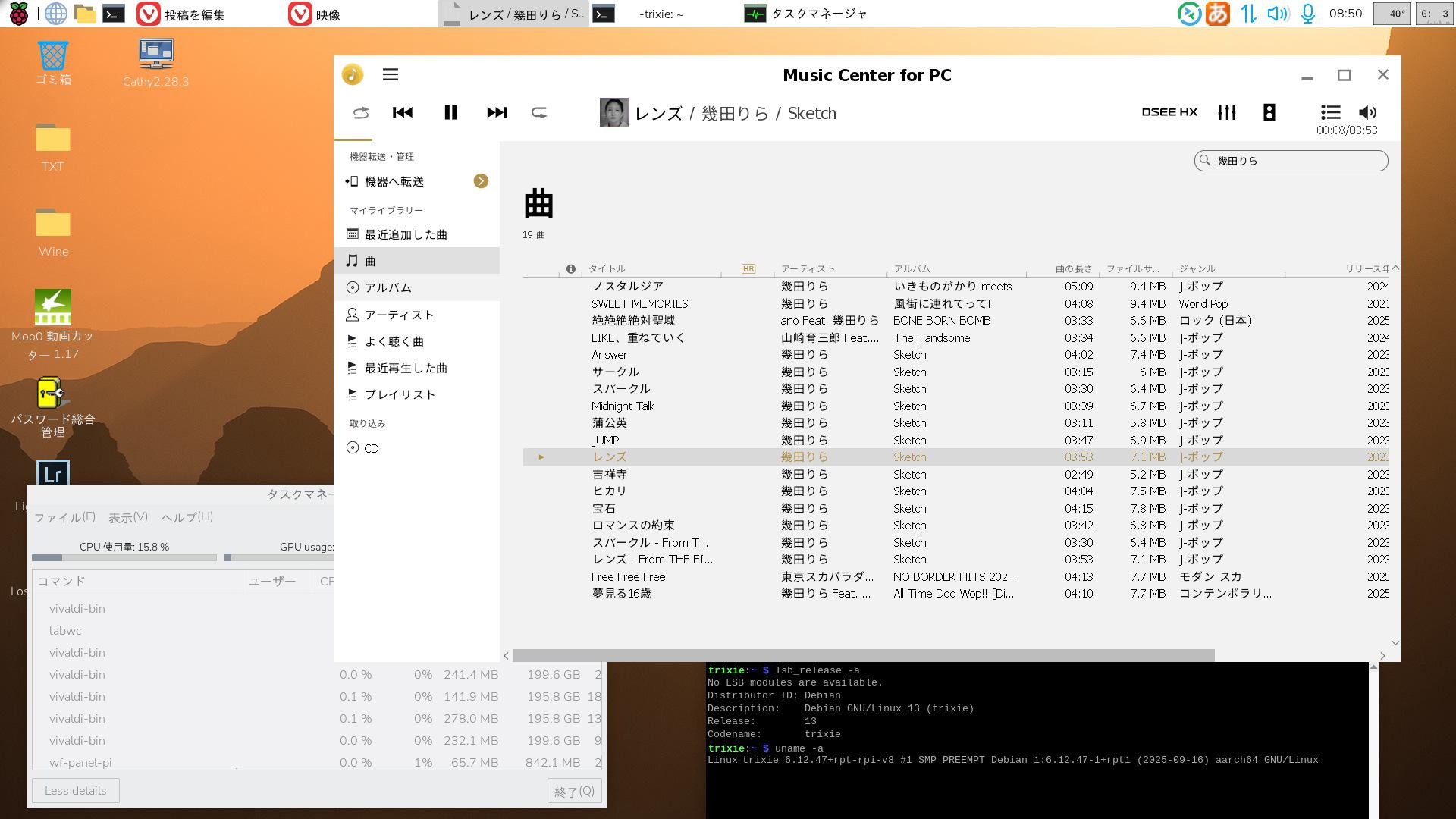
Task: Toggle shuffle playback mode
Action: tap(361, 112)
